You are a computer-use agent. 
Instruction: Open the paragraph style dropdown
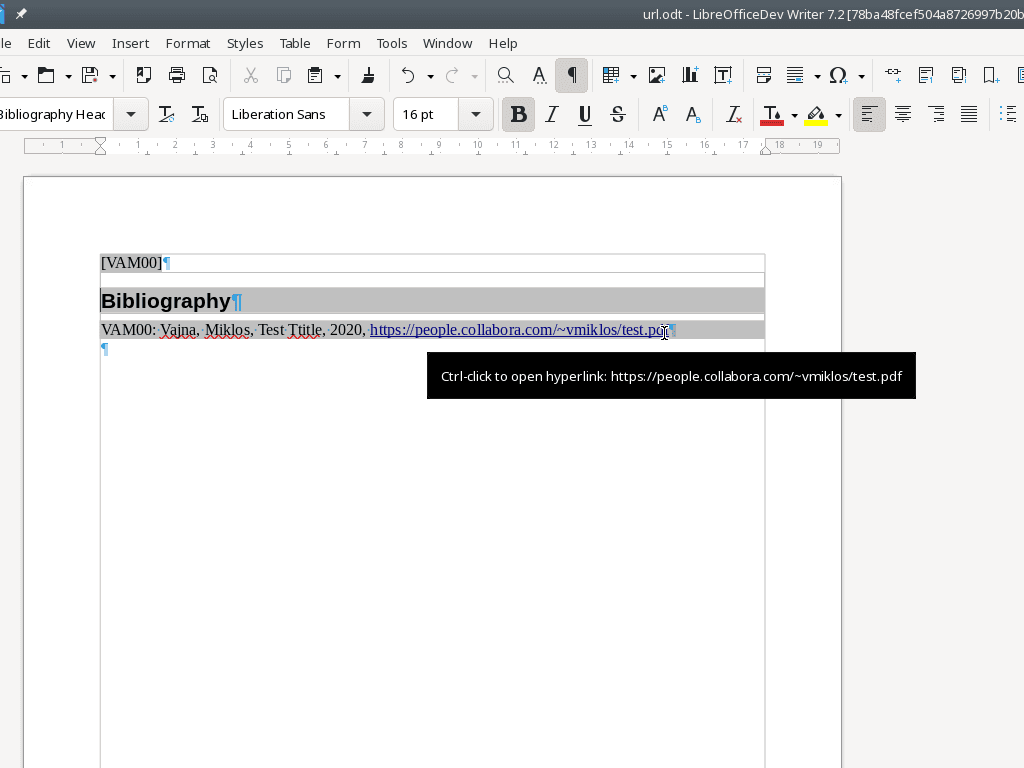click(130, 114)
